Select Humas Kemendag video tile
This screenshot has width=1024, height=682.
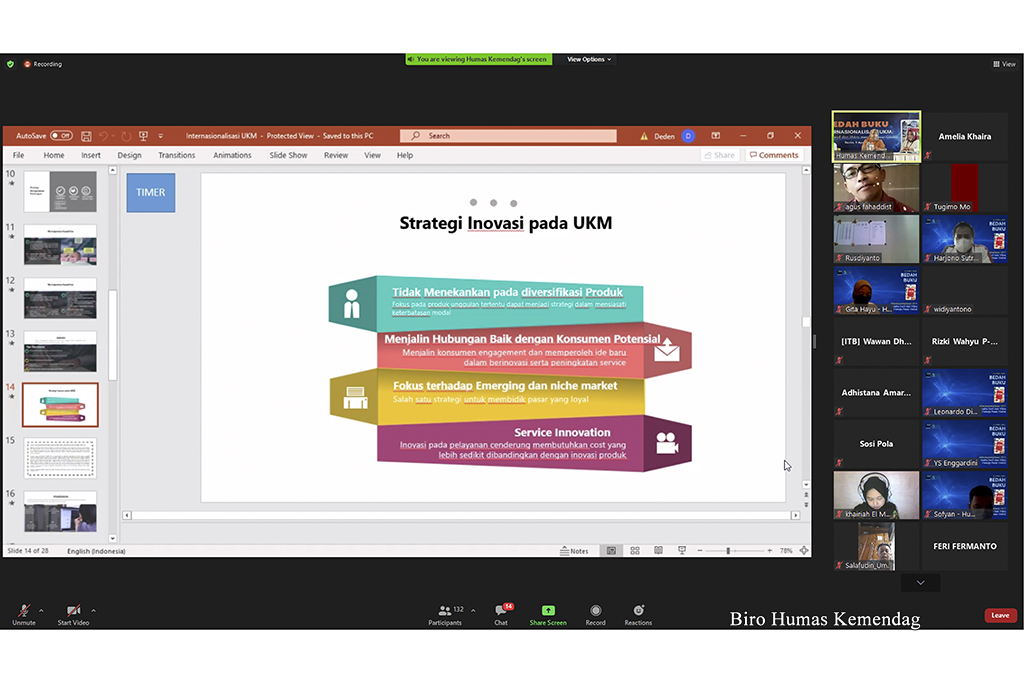(876, 137)
